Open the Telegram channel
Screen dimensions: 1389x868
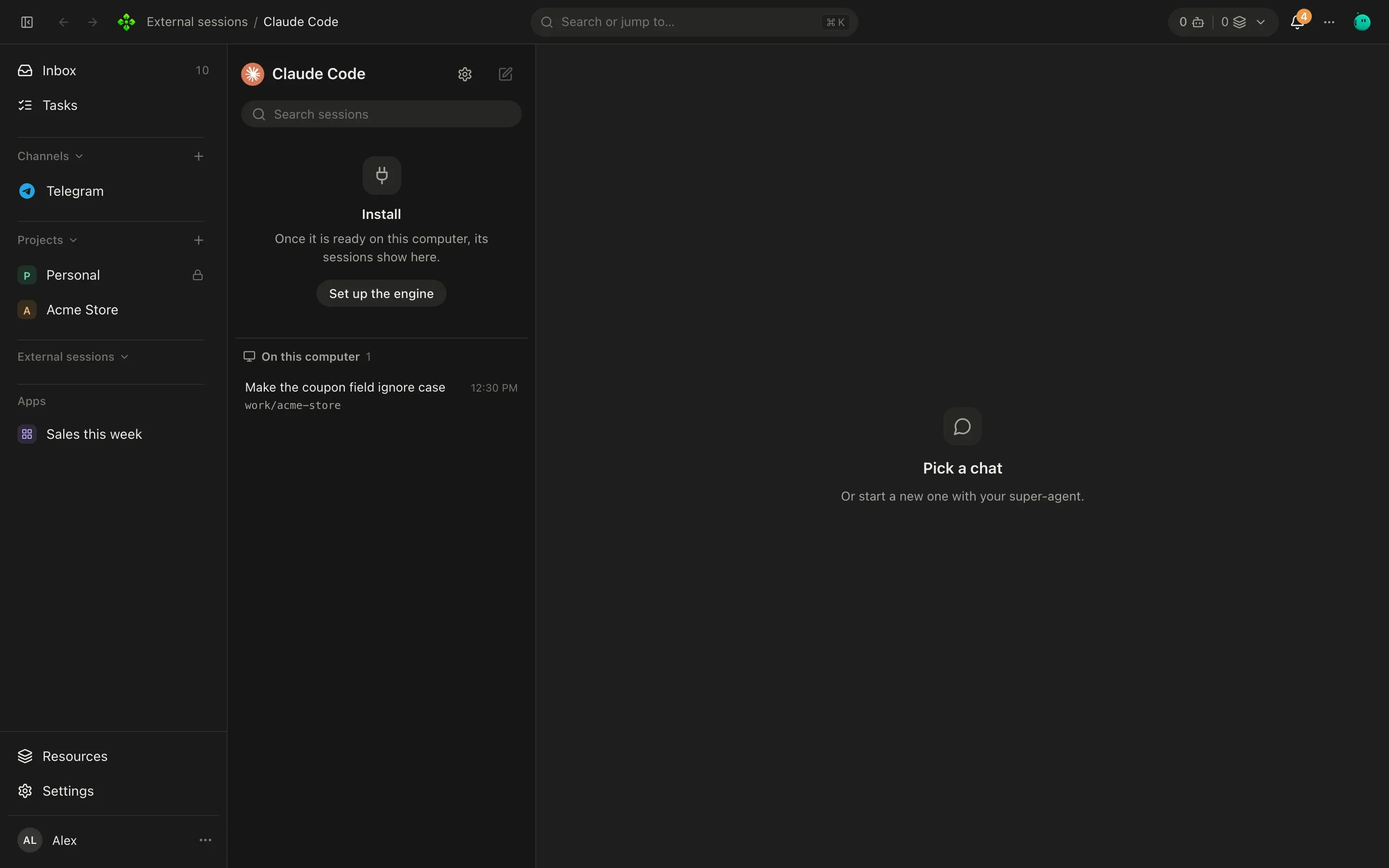click(113, 191)
